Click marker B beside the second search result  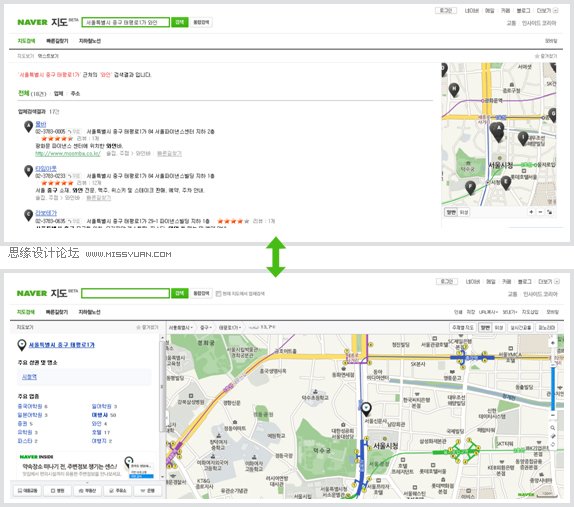(x=29, y=171)
